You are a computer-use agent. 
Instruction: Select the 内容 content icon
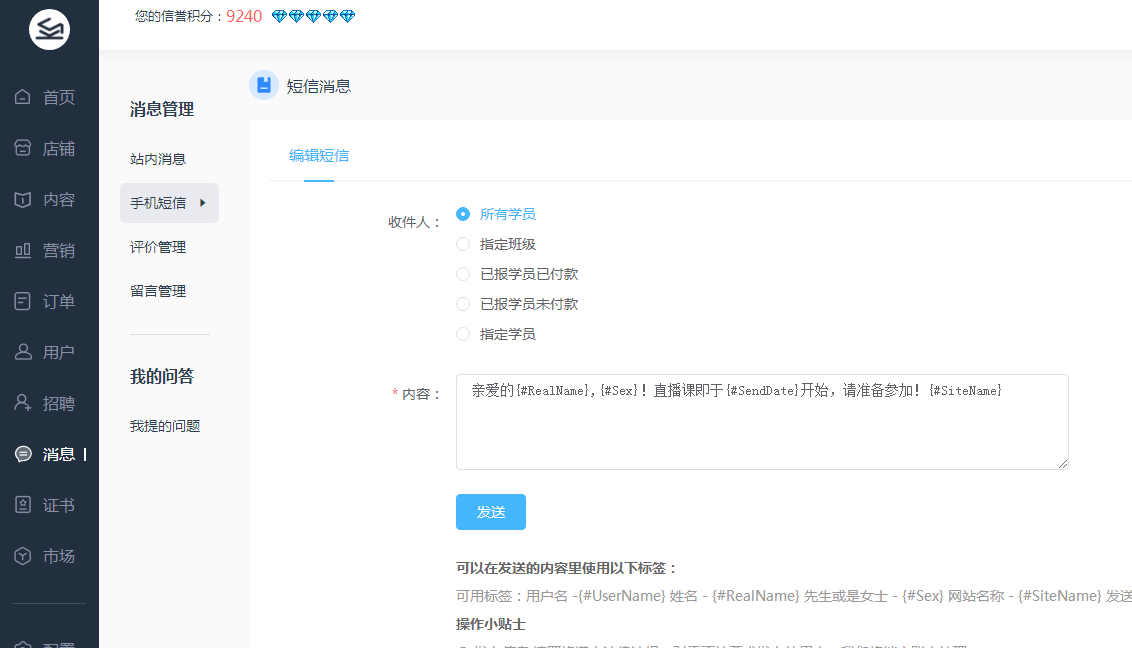23,199
